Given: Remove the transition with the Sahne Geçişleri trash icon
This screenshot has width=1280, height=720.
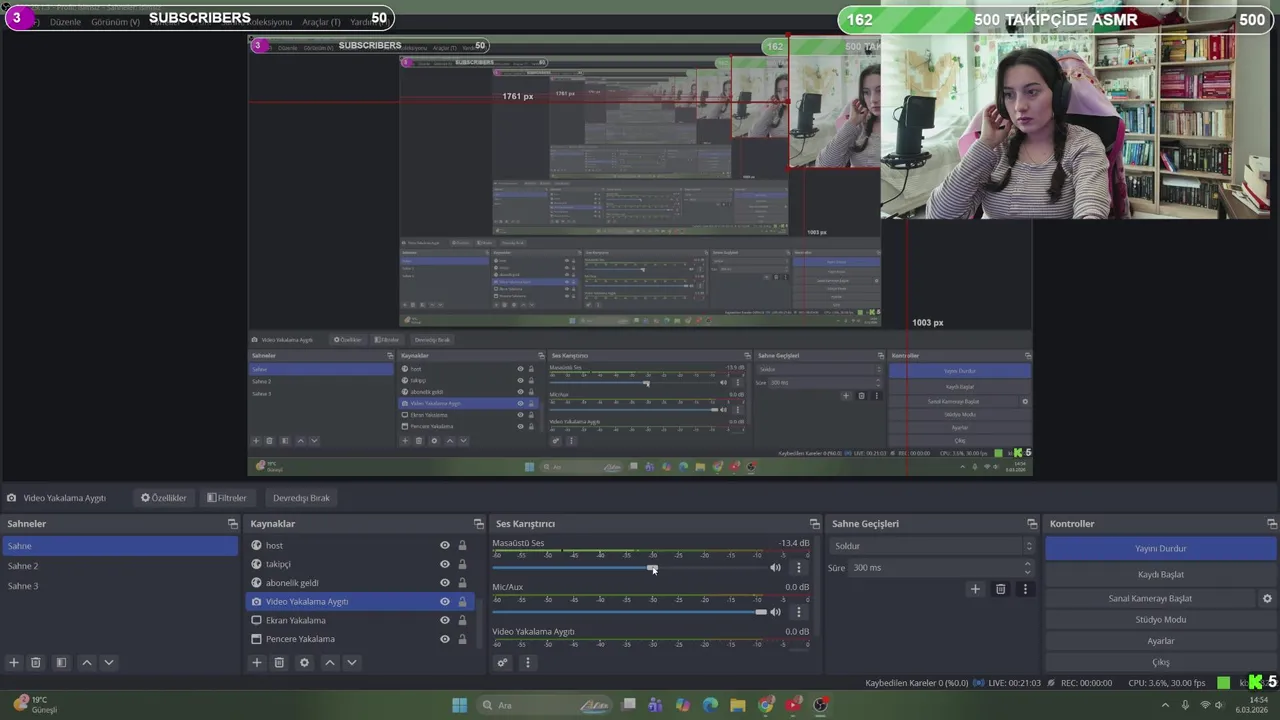Looking at the screenshot, I should point(1000,589).
